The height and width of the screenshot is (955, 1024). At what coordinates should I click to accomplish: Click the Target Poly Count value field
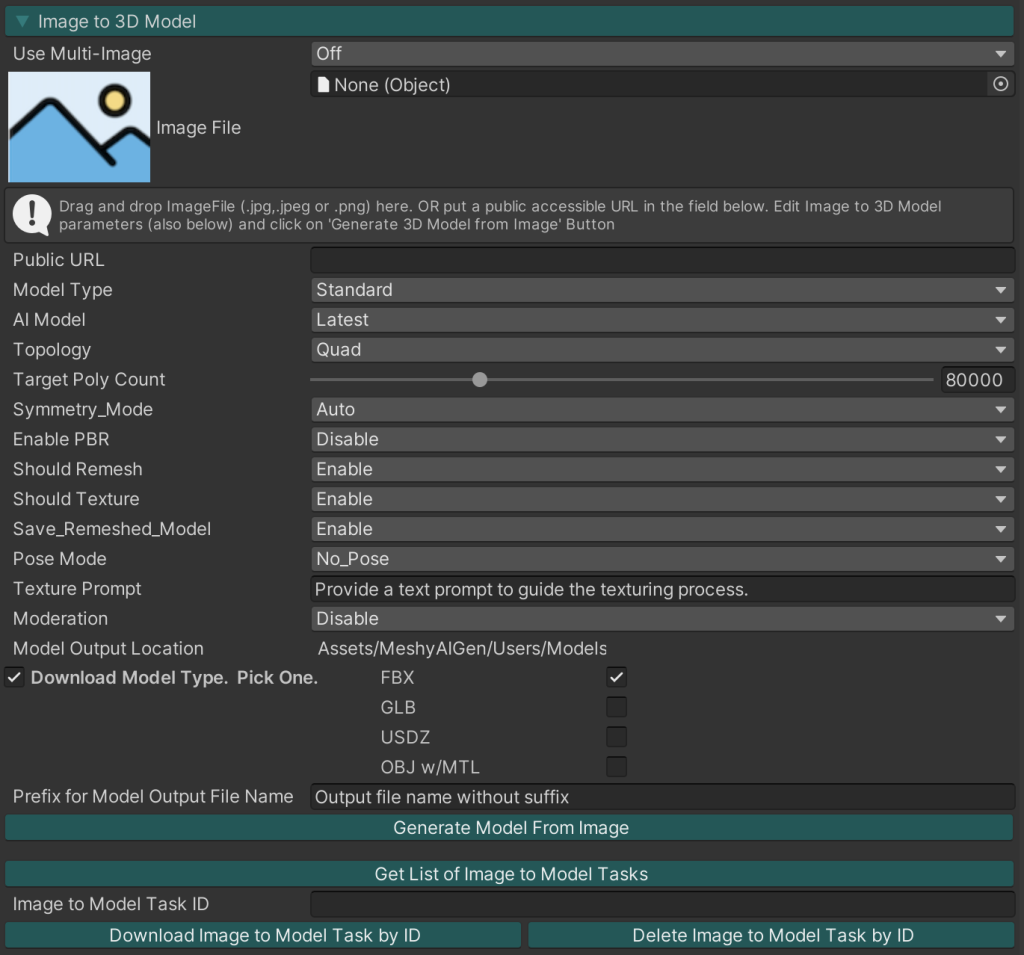[x=977, y=380]
